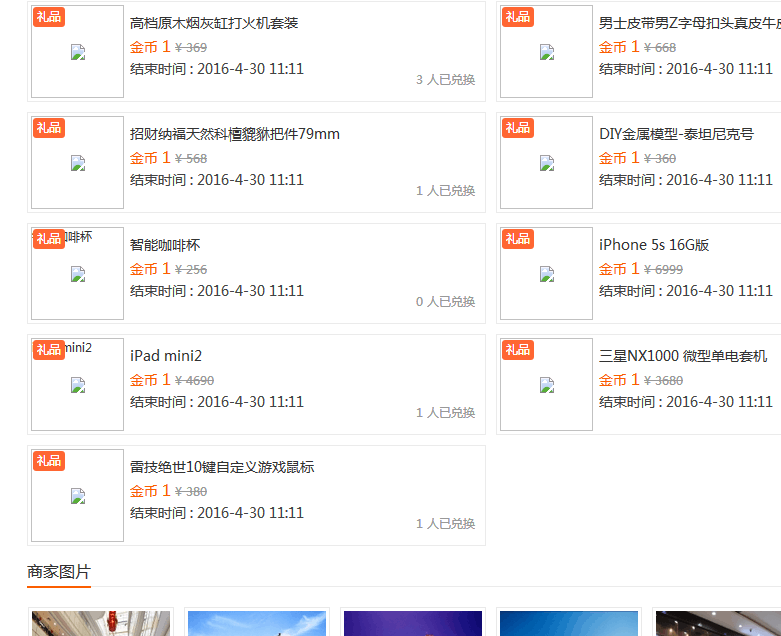Click the 礼品 badge on iPhone 5s card
The image size is (781, 636).
pyautogui.click(x=518, y=239)
